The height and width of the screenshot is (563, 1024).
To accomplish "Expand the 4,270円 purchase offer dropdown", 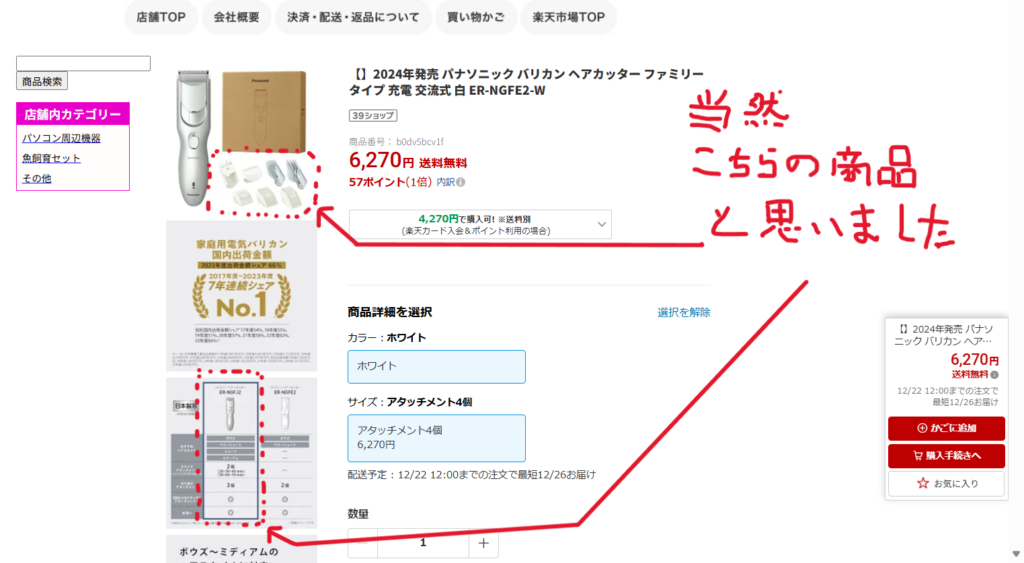I will pos(480,224).
